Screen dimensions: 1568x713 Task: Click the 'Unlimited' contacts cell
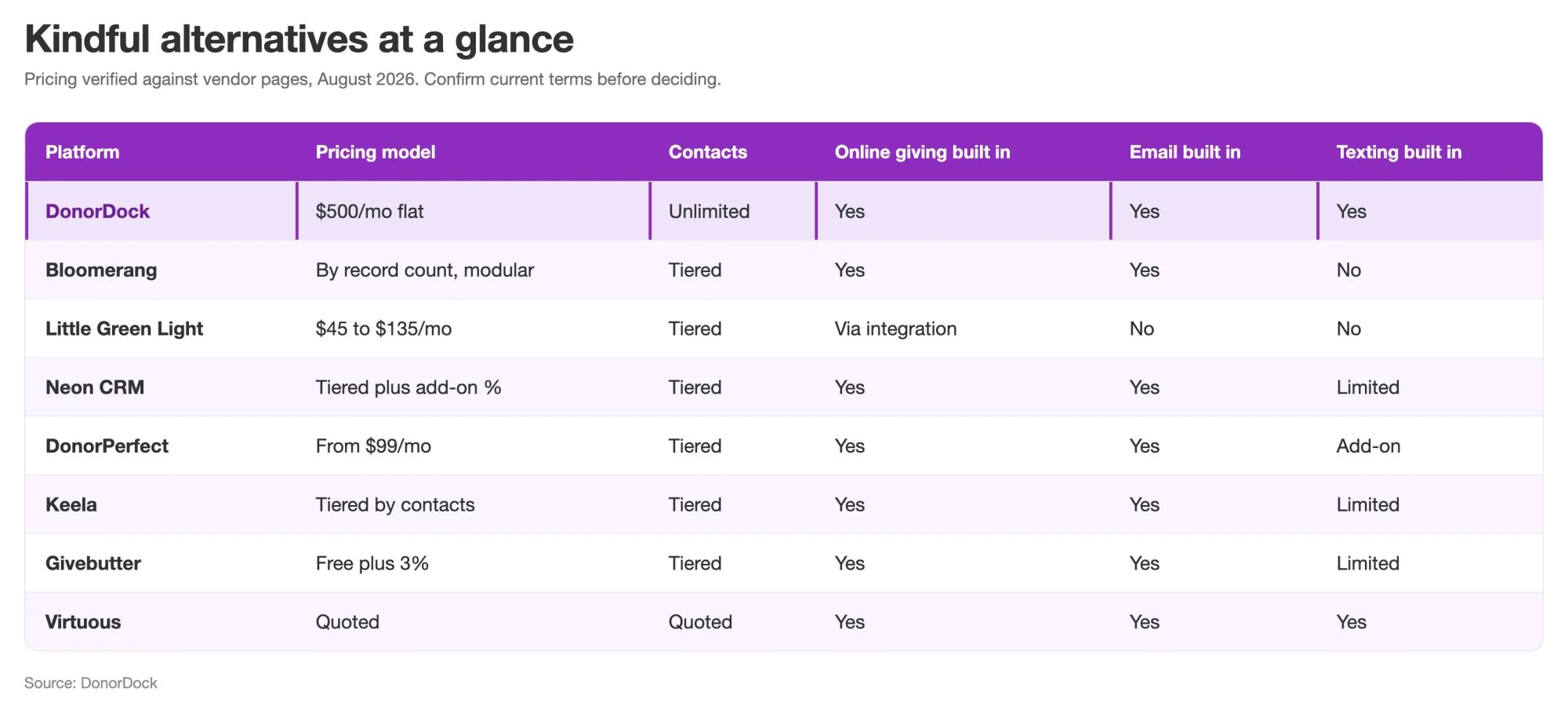tap(709, 211)
